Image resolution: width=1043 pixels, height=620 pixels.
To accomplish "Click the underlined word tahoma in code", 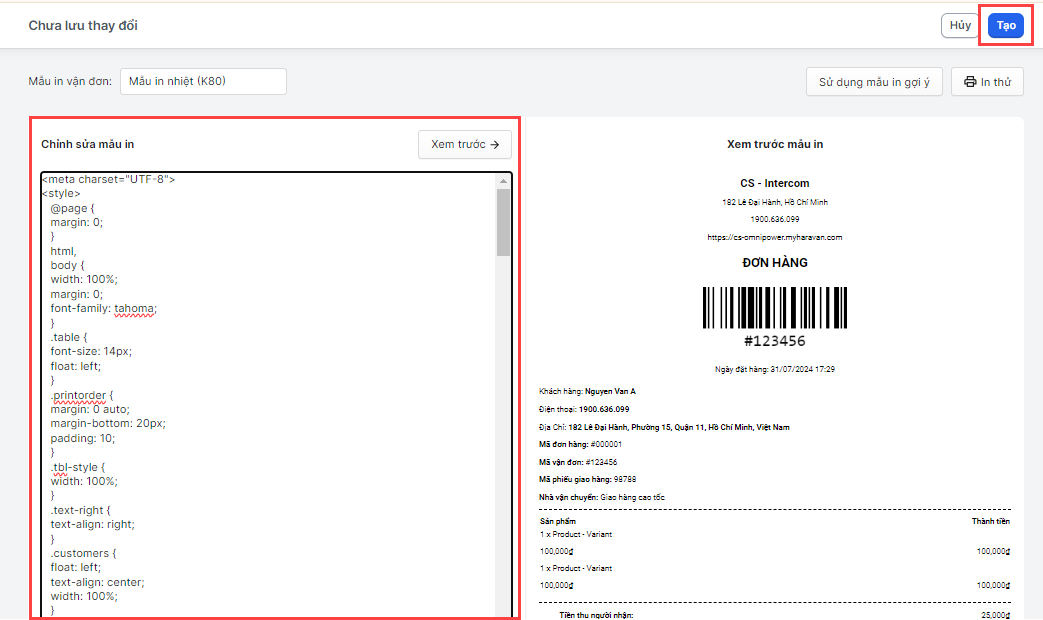I will [135, 309].
